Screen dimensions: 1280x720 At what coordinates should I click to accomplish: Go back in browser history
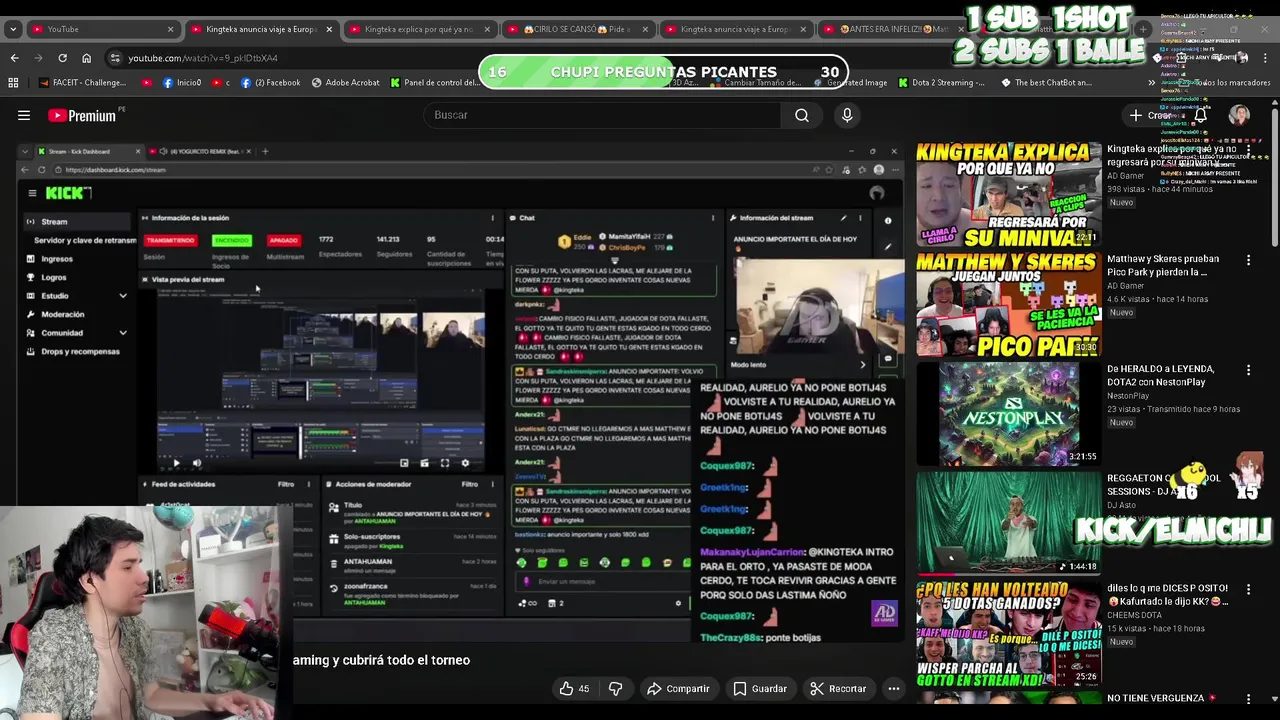[x=14, y=58]
